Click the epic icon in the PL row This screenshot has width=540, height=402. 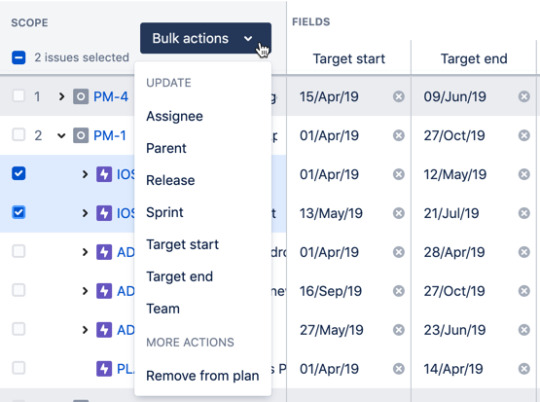click(x=104, y=369)
